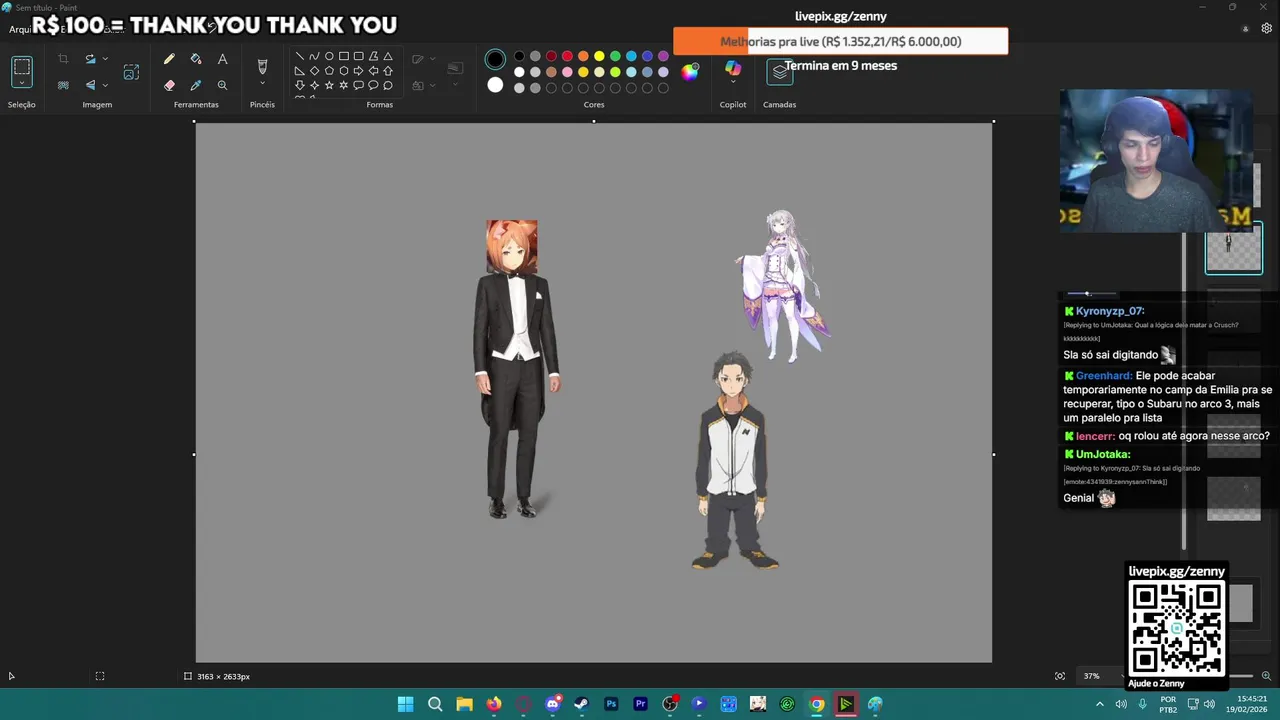Select the Pencil tool

(x=169, y=60)
